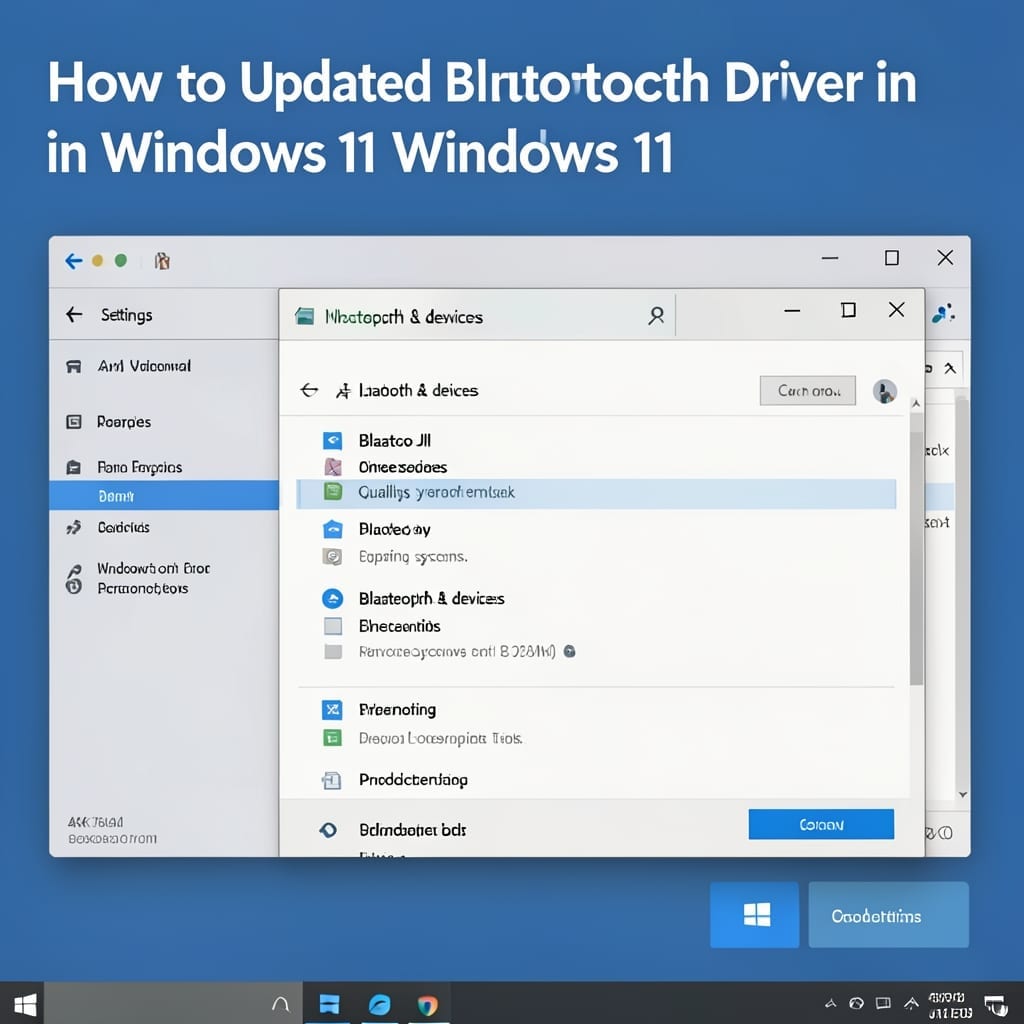Click icon next to 'Rano Fevpios'
Screen dimensions: 1024x1024
74,468
